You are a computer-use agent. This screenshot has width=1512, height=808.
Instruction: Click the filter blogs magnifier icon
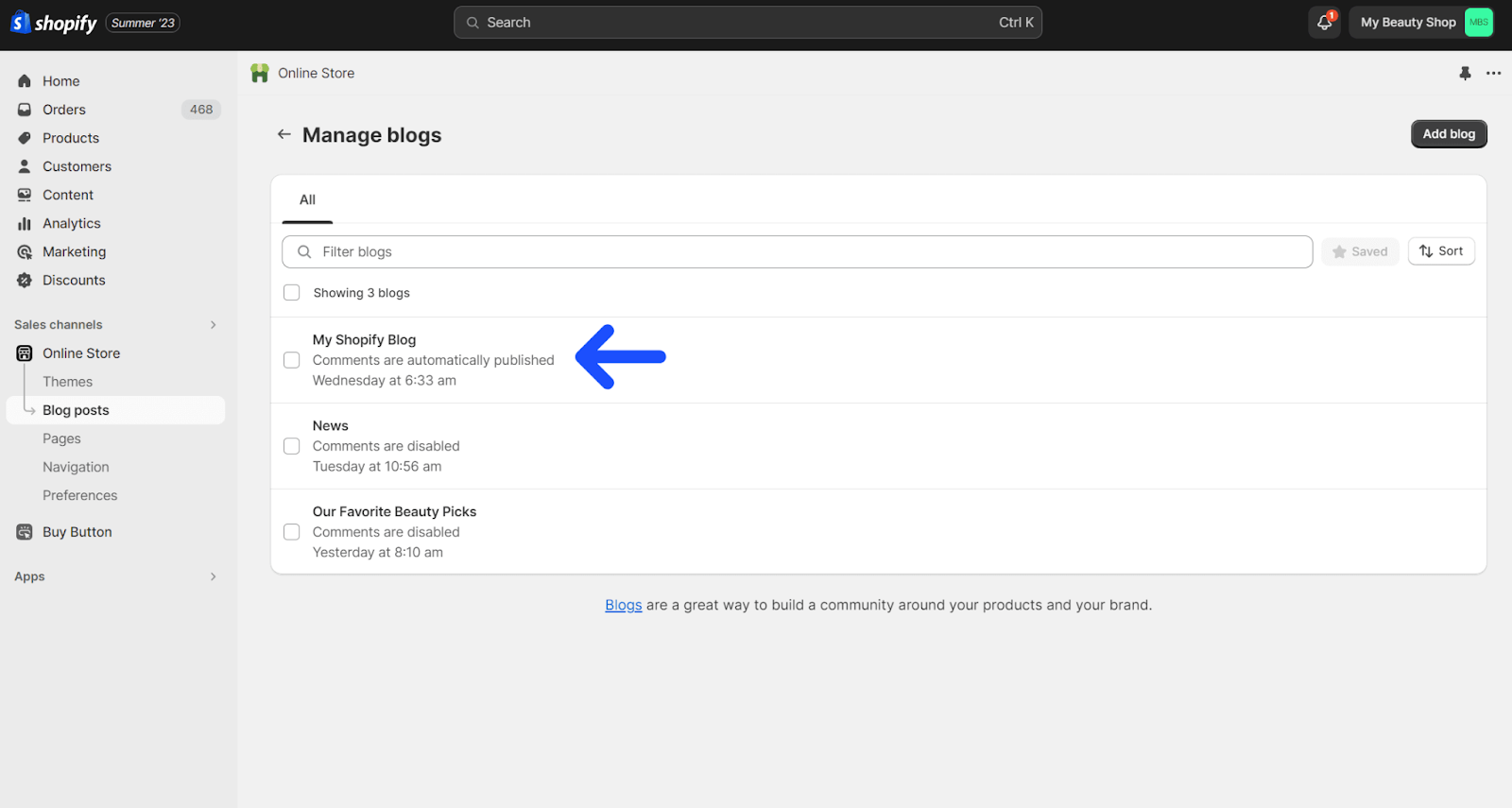coord(304,252)
